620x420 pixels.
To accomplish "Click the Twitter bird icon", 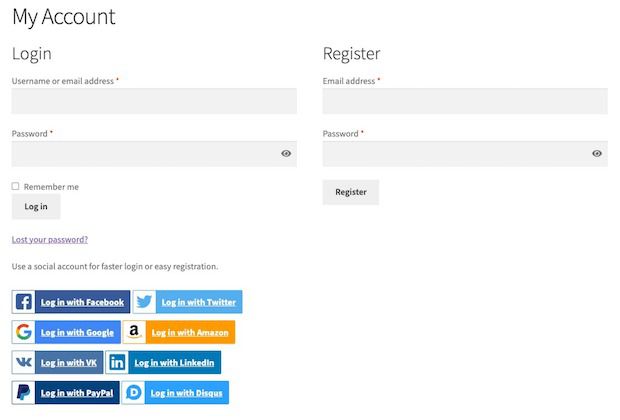I will (145, 302).
